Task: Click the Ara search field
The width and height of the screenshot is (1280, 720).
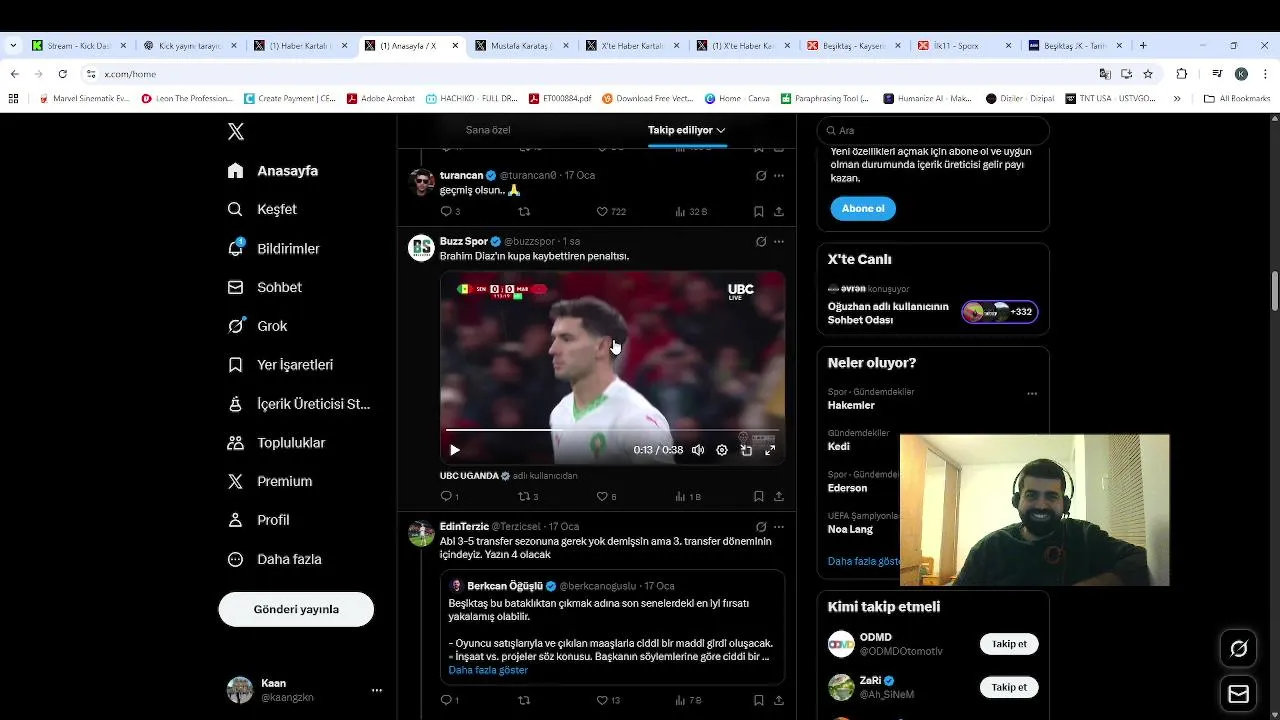Action: pos(933,130)
